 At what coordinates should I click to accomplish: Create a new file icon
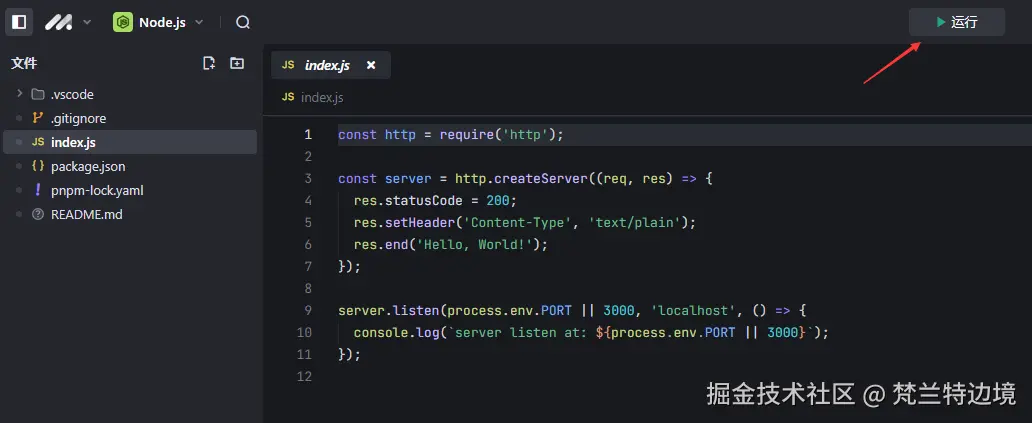point(209,63)
